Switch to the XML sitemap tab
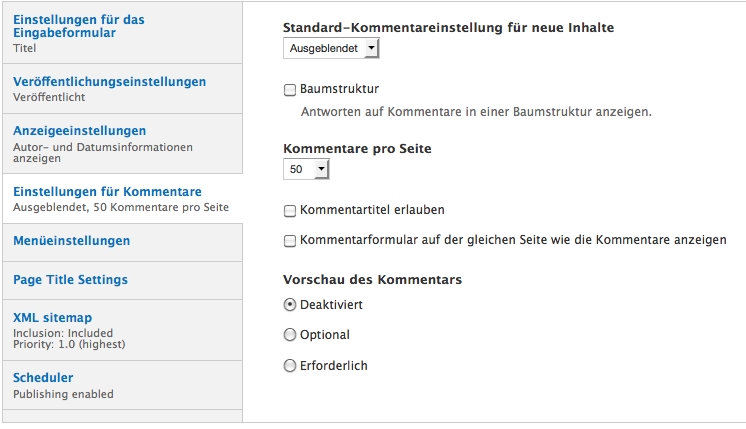This screenshot has height=429, width=746. tap(53, 318)
